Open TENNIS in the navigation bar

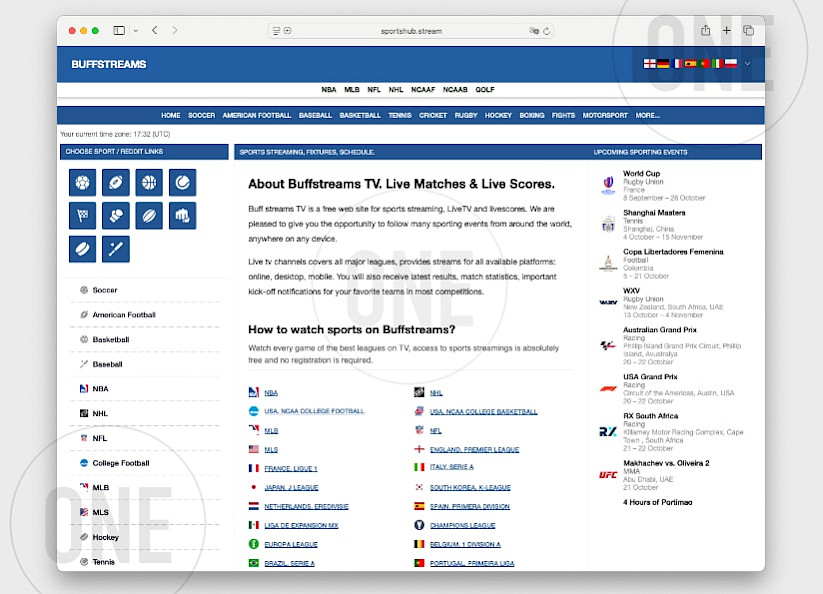click(400, 115)
